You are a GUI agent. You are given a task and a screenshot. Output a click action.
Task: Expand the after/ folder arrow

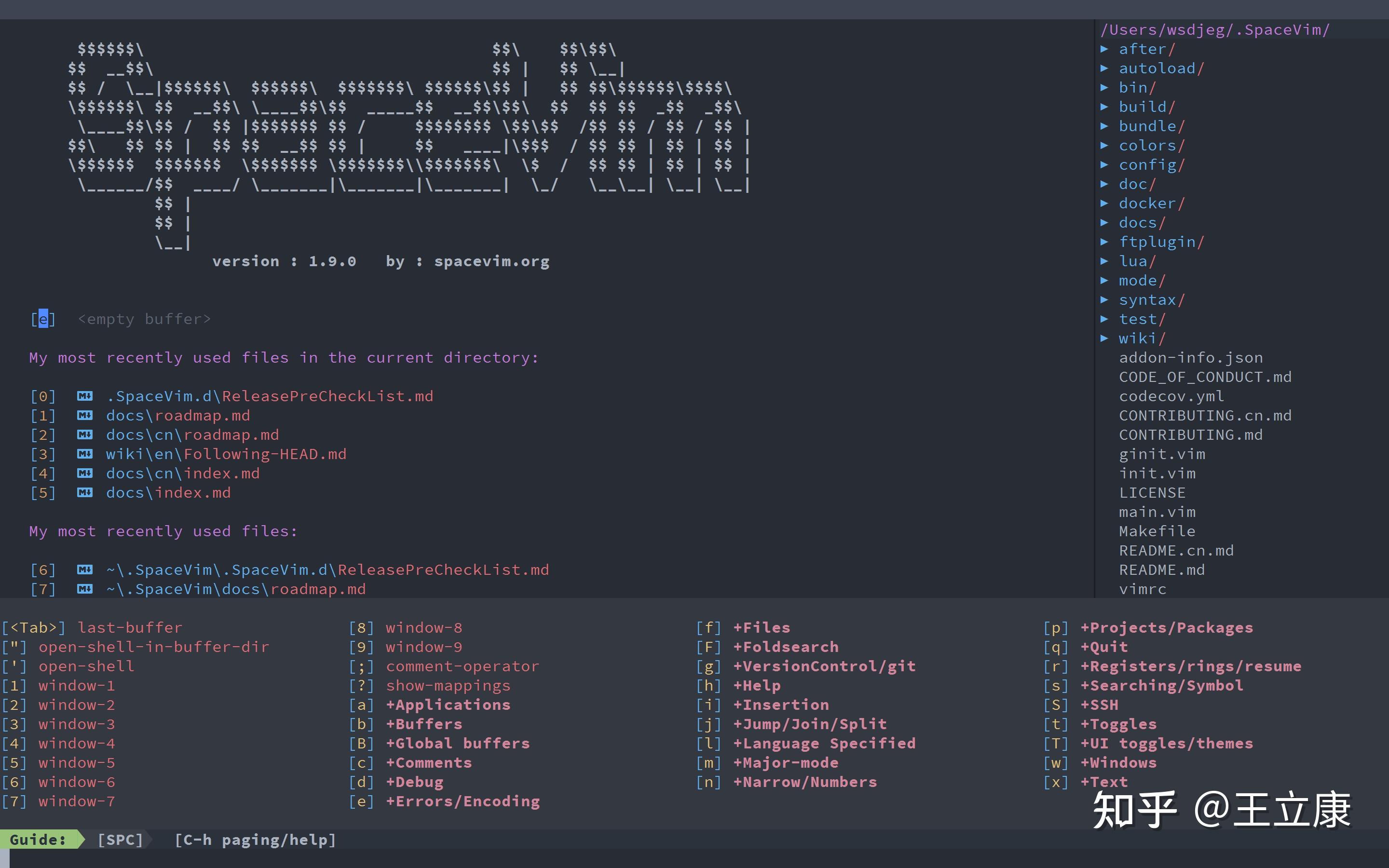(1104, 49)
